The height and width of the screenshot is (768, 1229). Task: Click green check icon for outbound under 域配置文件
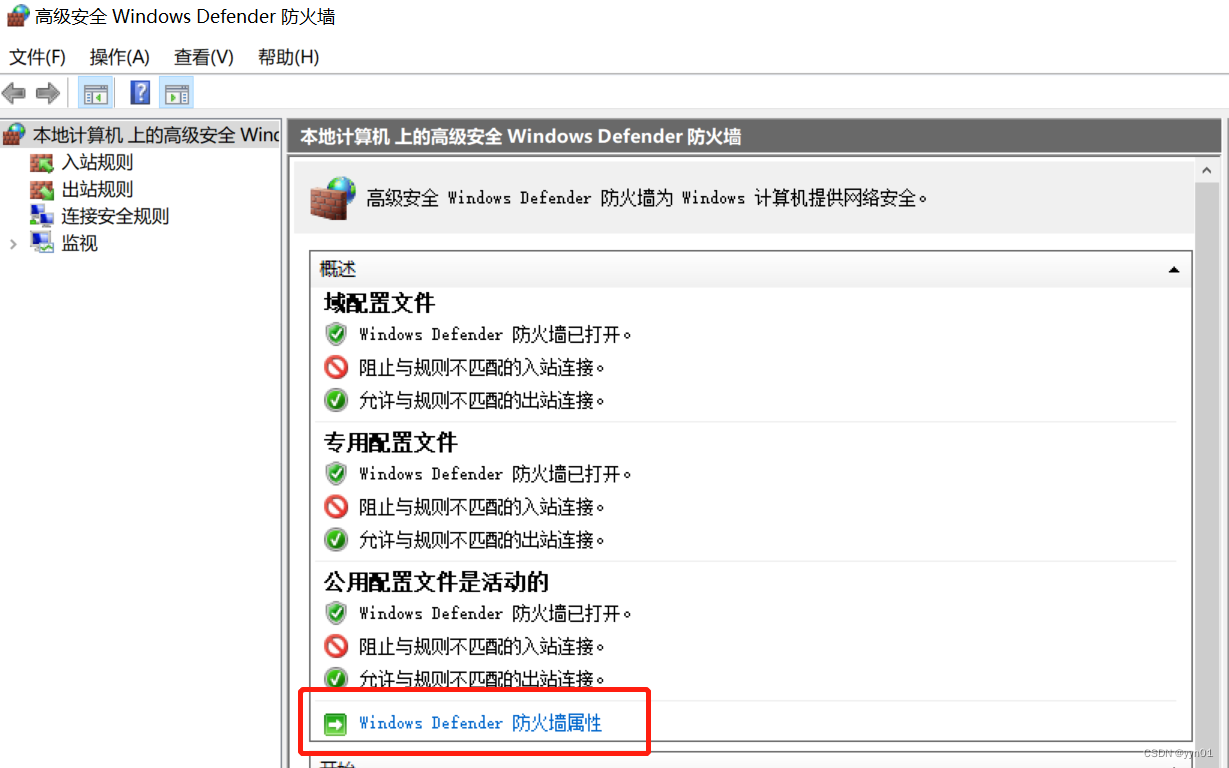click(336, 400)
